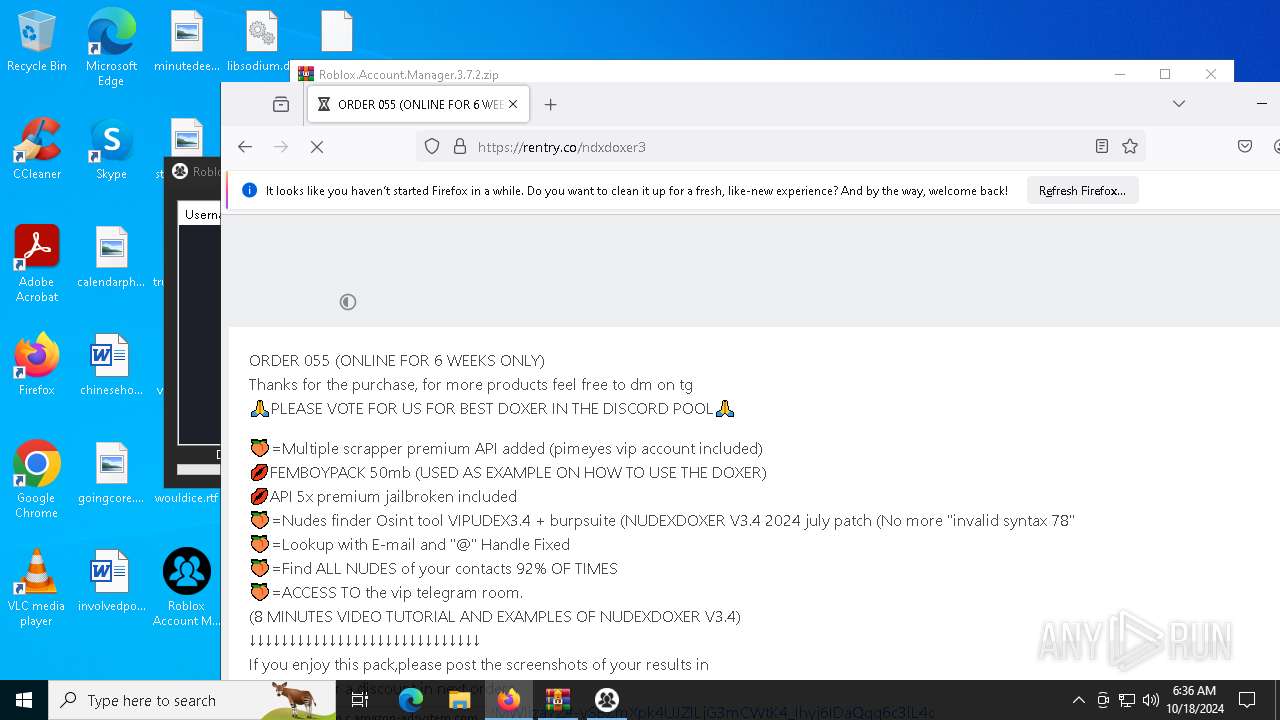This screenshot has height=720, width=1280.
Task: Open the taskbar clock and date
Action: click(1196, 700)
